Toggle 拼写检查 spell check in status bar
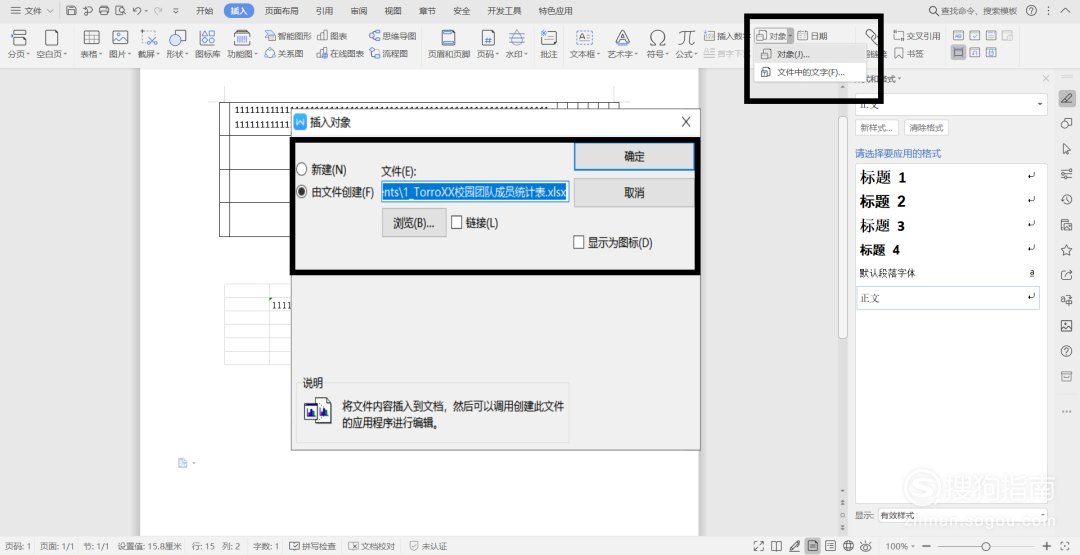 313,546
